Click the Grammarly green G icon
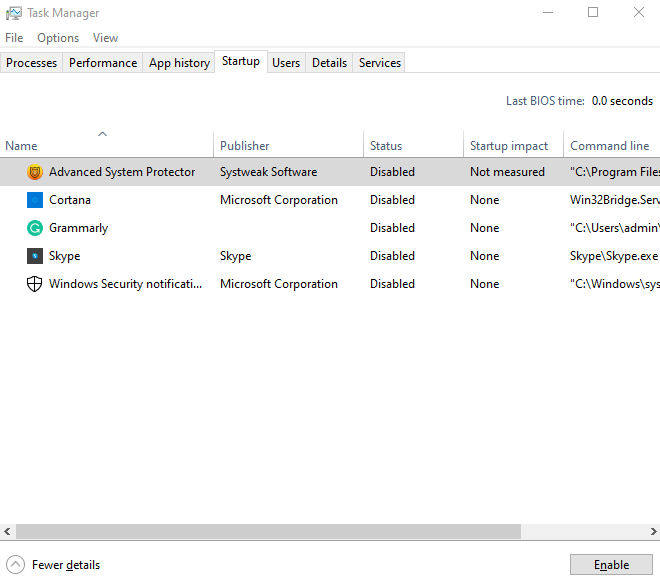 35,228
